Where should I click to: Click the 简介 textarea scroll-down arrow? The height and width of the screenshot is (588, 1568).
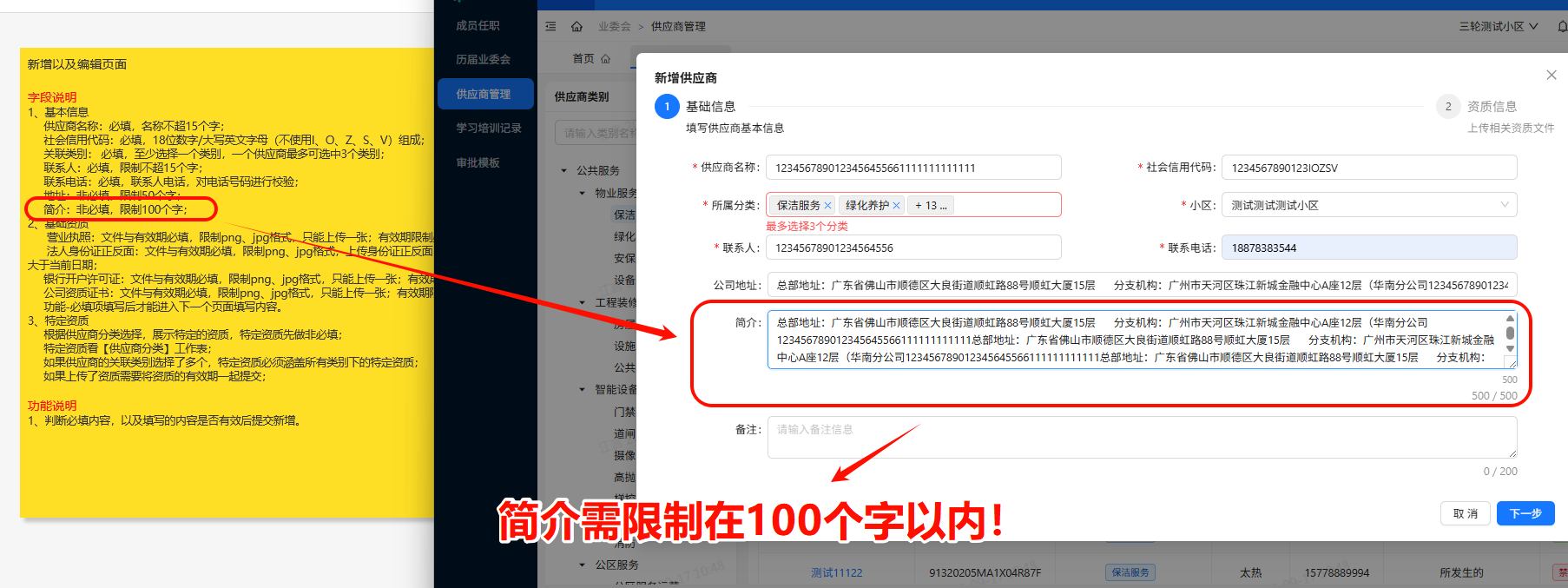click(x=1510, y=348)
